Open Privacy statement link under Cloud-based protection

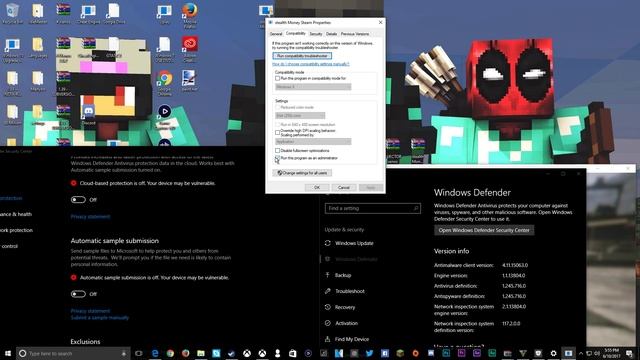pos(90,216)
